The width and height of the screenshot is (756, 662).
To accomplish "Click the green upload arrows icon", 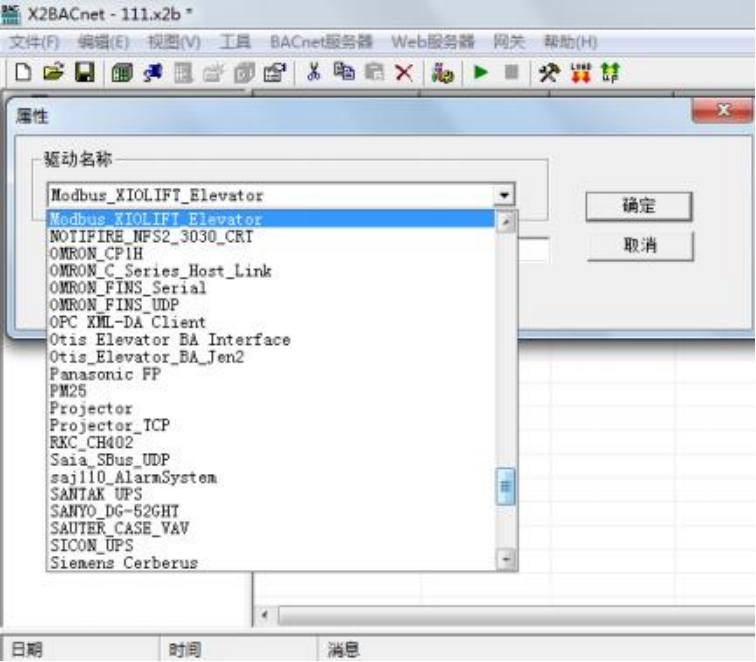I will (610, 73).
